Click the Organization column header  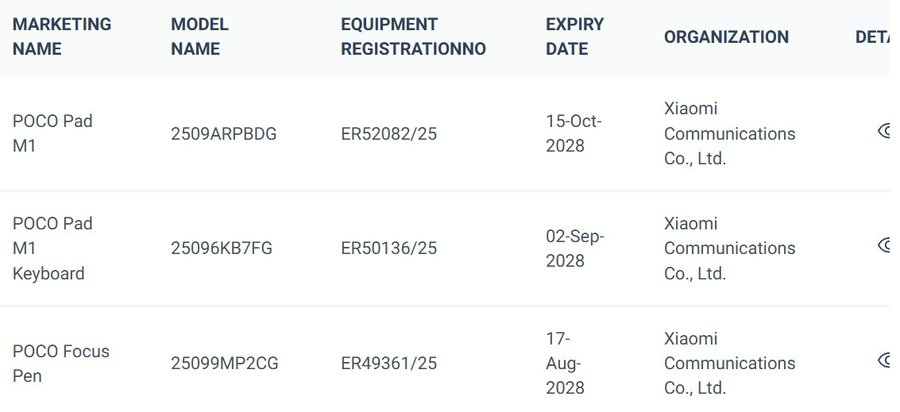726,37
